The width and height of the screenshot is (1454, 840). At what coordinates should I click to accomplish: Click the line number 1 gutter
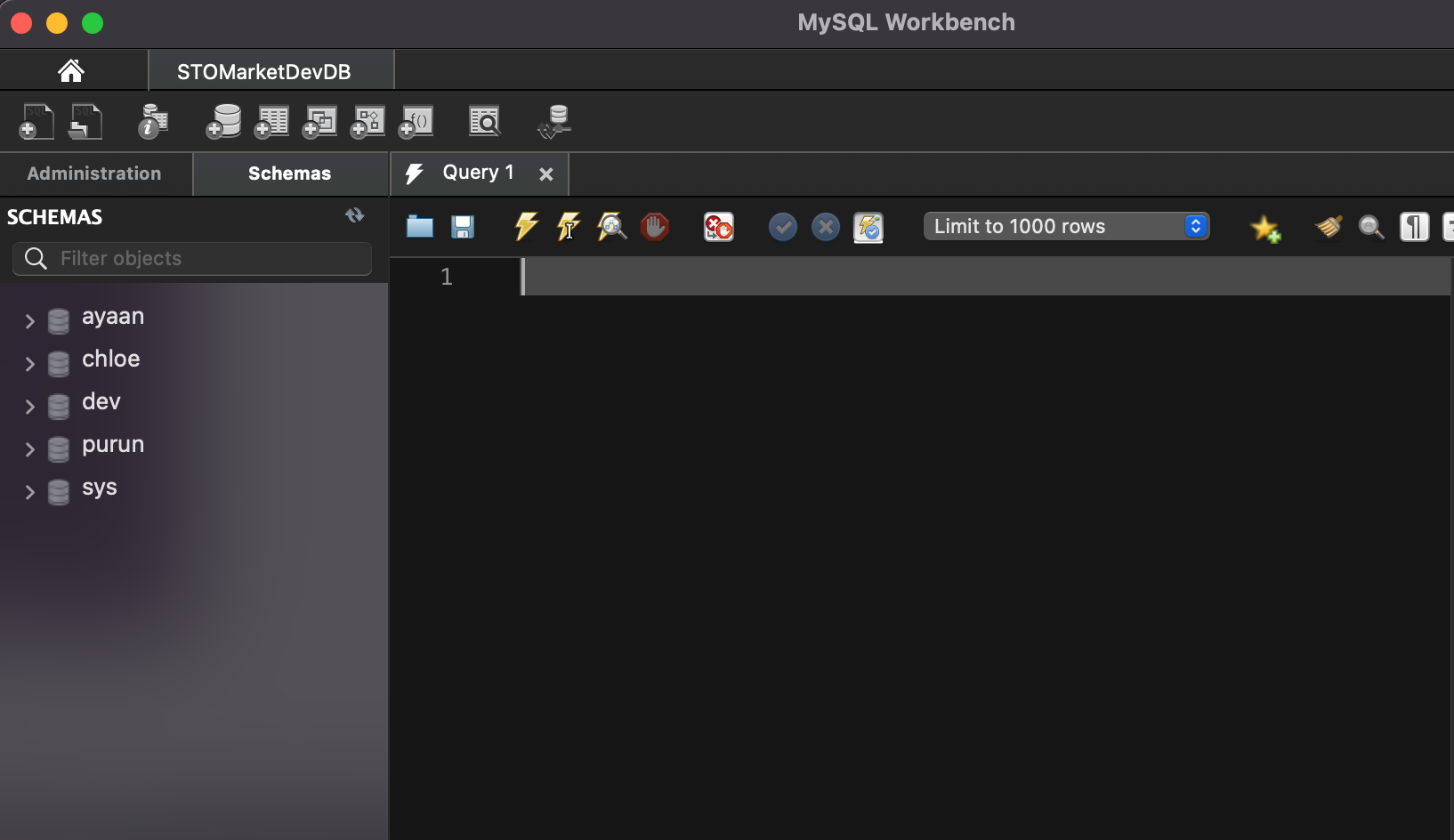(447, 277)
